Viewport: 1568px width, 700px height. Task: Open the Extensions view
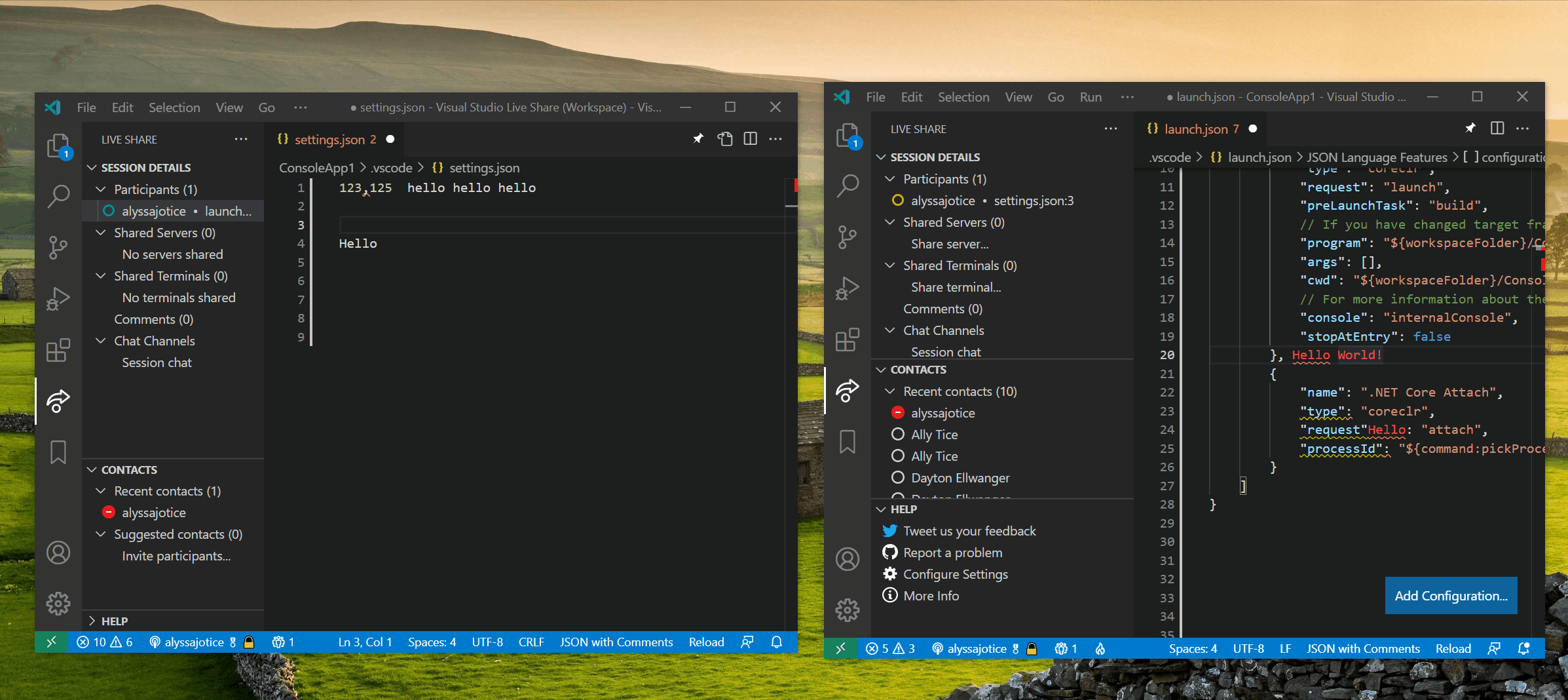(59, 349)
